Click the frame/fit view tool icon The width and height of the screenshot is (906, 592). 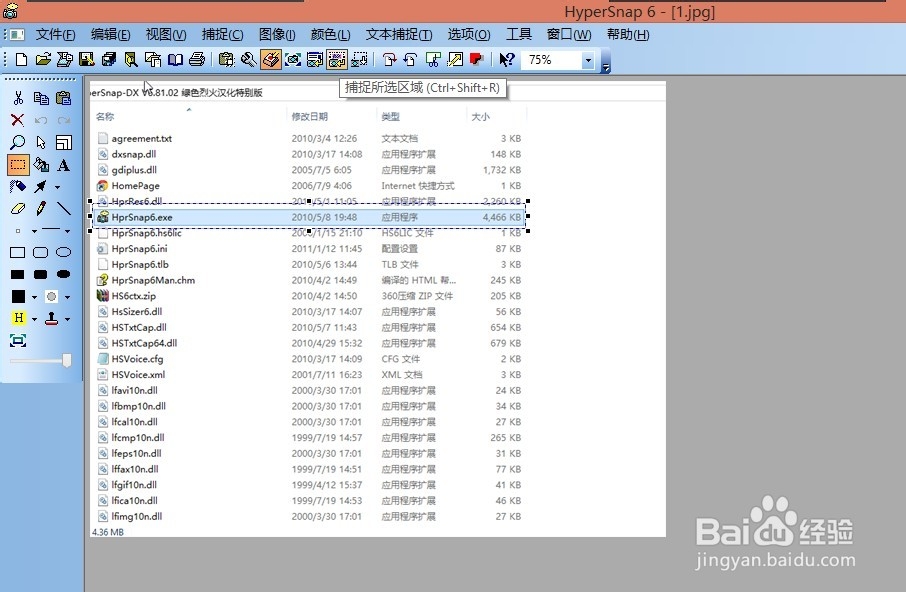pos(18,341)
